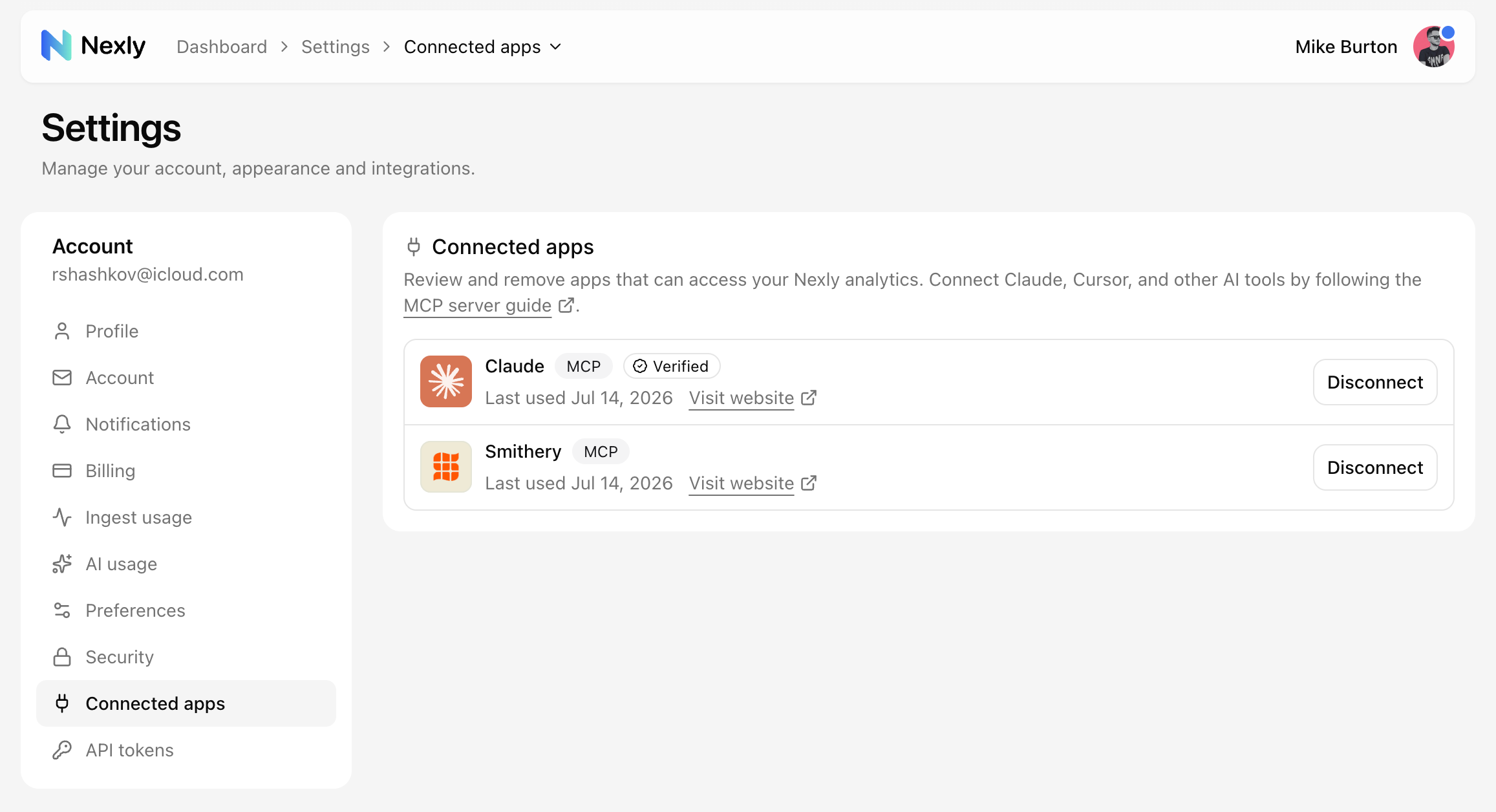Click the Smithery app name

[x=523, y=451]
